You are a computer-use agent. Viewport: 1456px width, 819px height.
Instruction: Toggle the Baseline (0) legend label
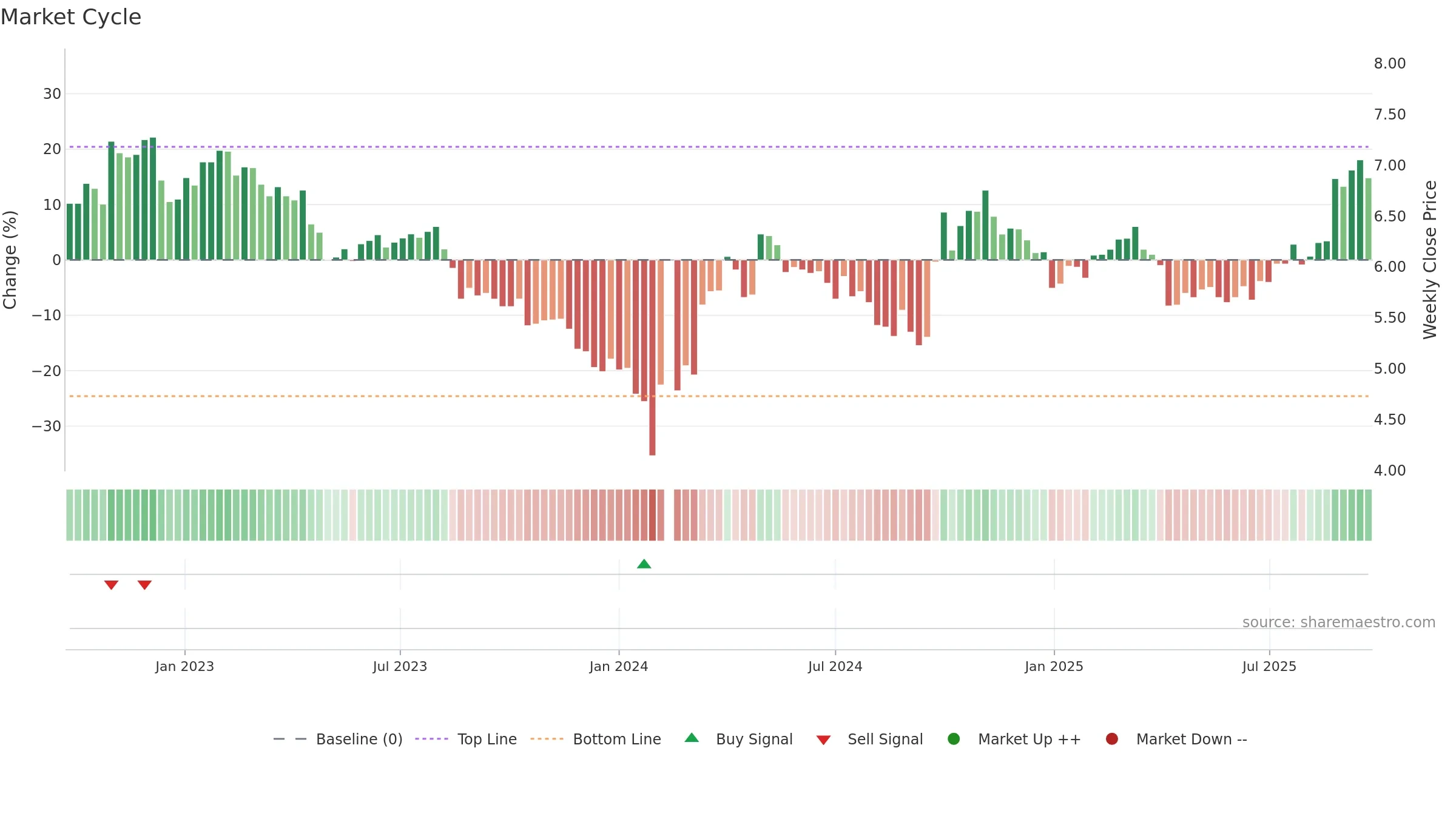pyautogui.click(x=359, y=740)
